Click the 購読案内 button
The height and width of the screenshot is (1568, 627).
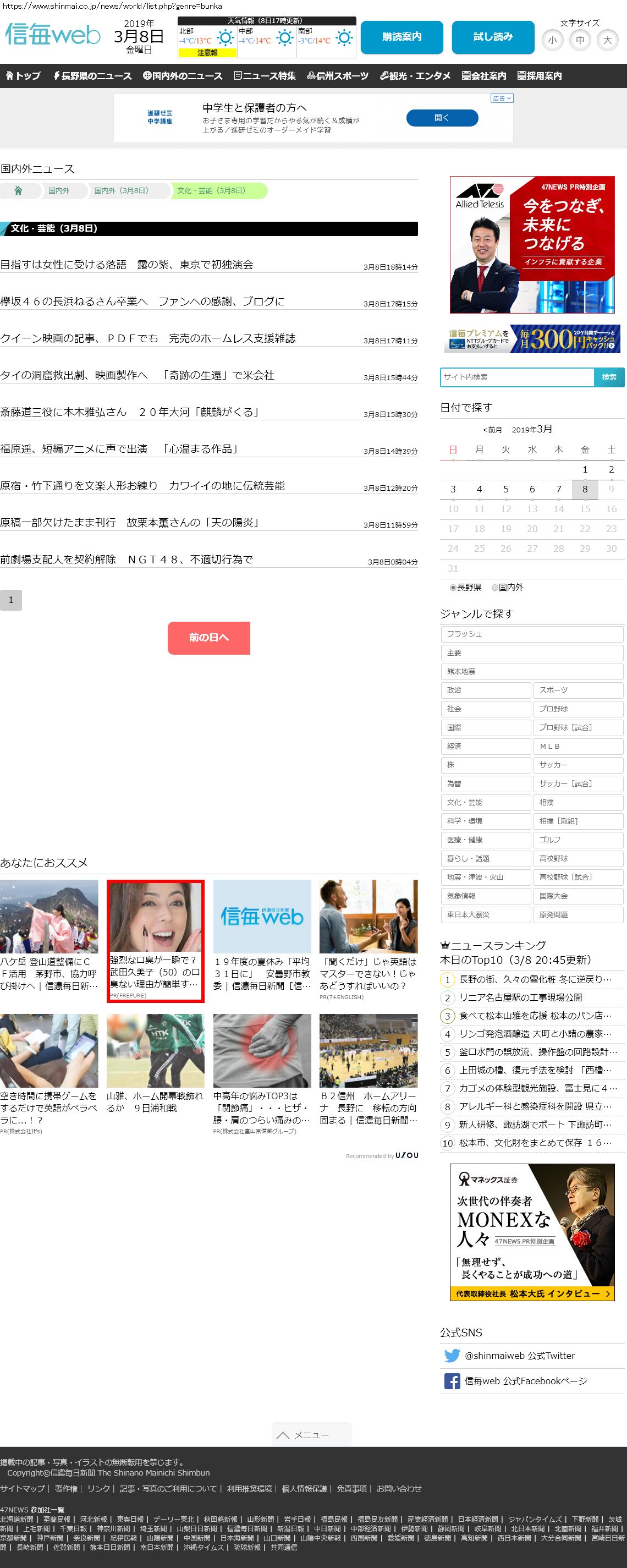pyautogui.click(x=402, y=37)
